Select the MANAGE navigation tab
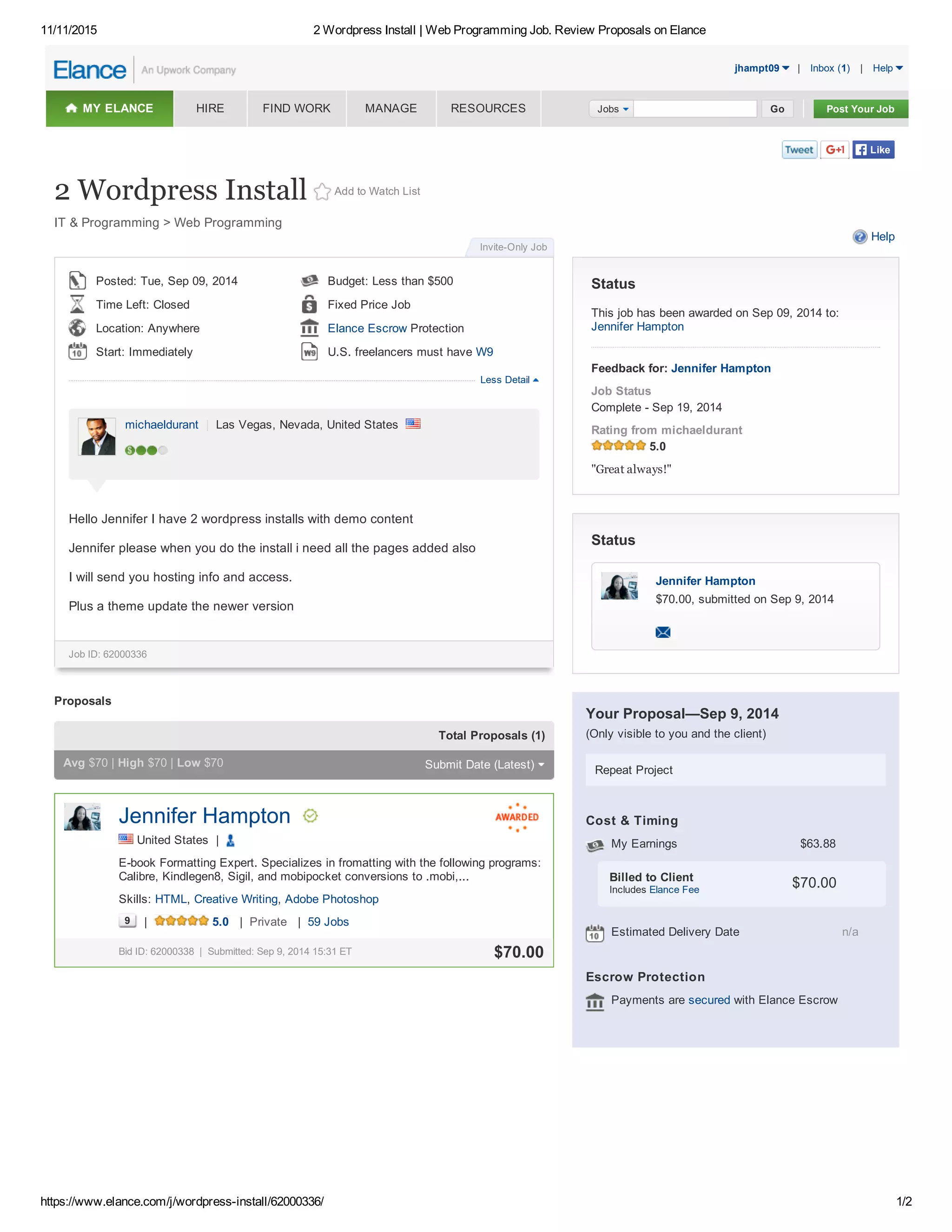952x1232 pixels. [390, 108]
